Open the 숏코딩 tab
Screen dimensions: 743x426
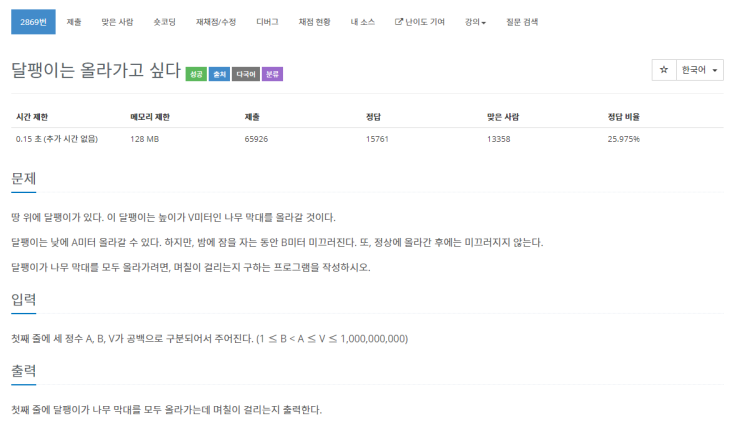point(164,22)
